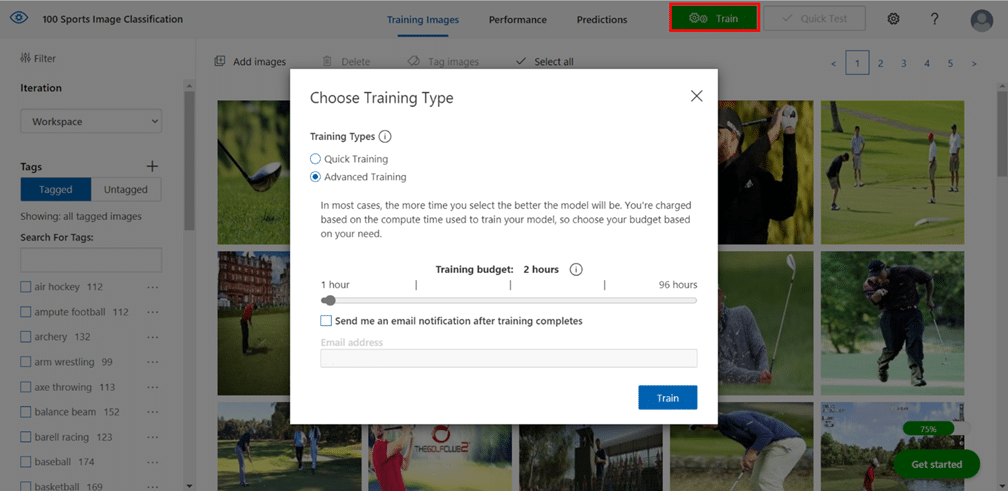1008x491 pixels.
Task: Check the archery tag
Action: (x=26, y=337)
